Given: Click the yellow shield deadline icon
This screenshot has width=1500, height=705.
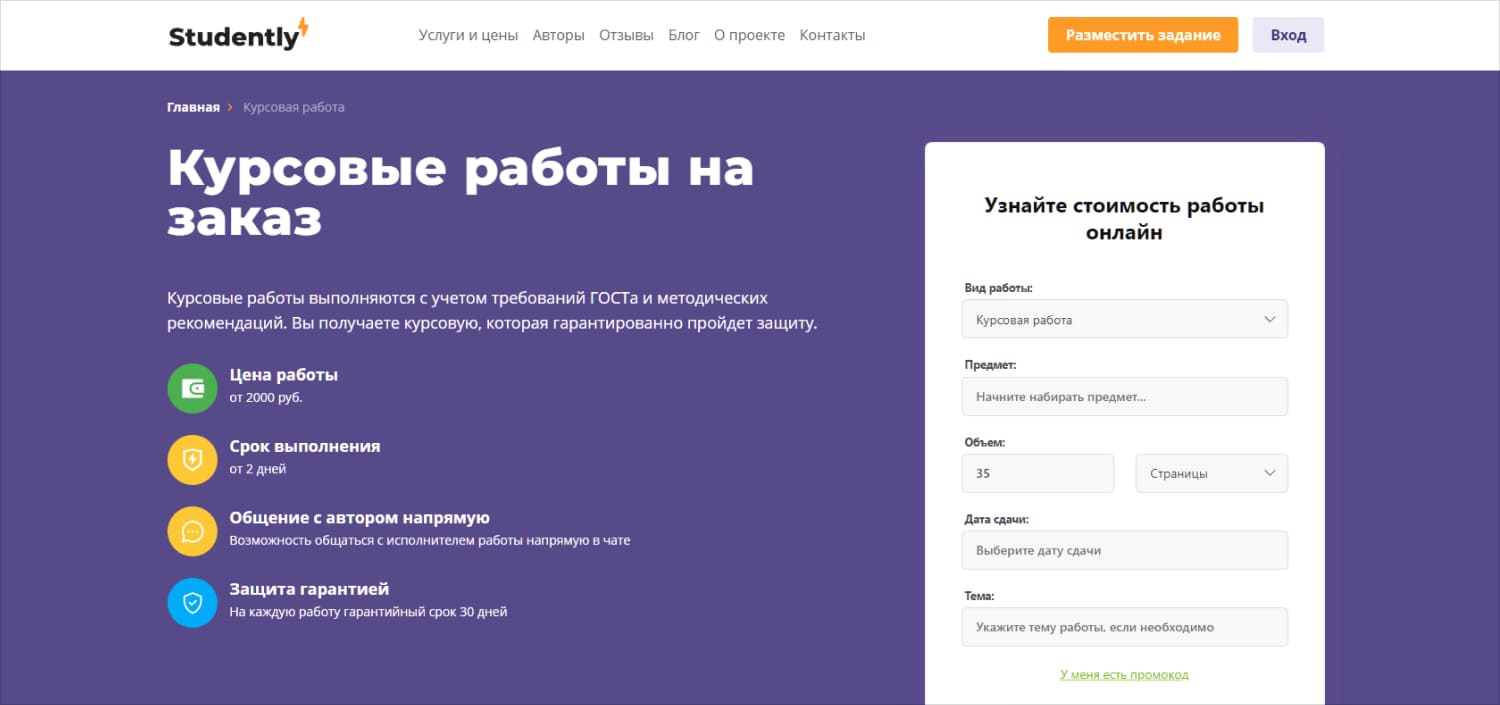Looking at the screenshot, I should pyautogui.click(x=192, y=460).
